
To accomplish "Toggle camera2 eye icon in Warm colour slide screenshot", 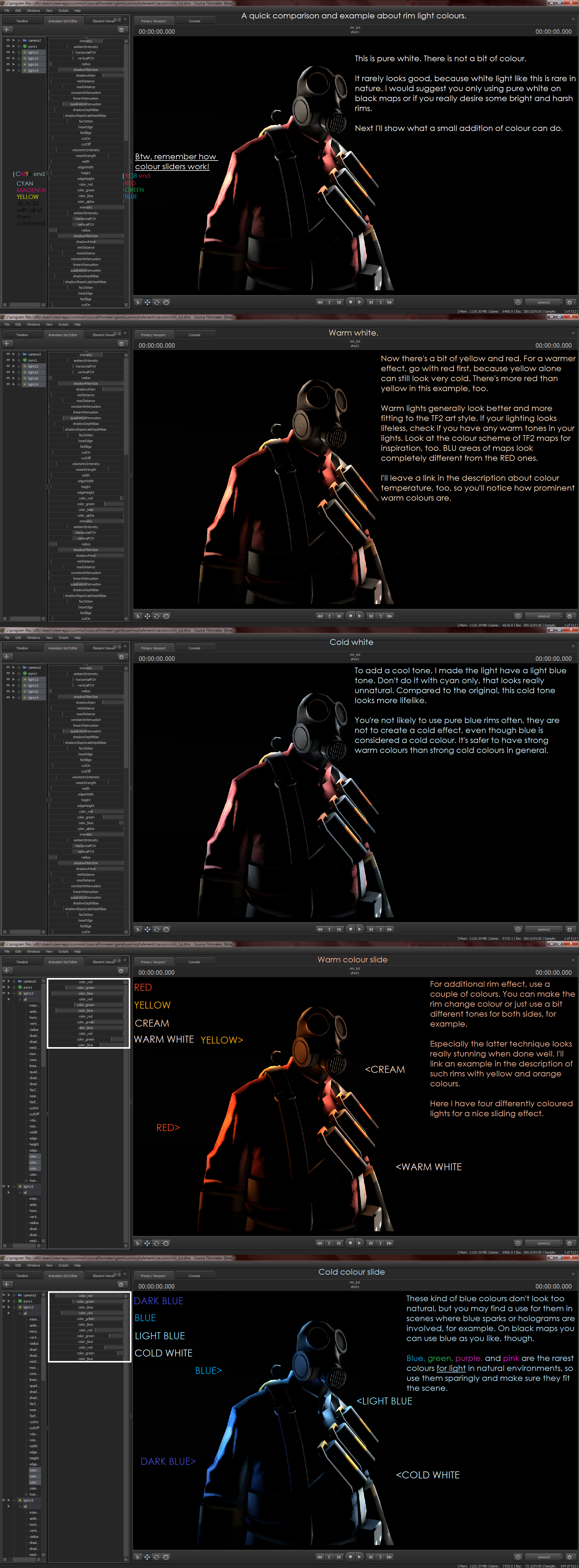I will pos(4,981).
